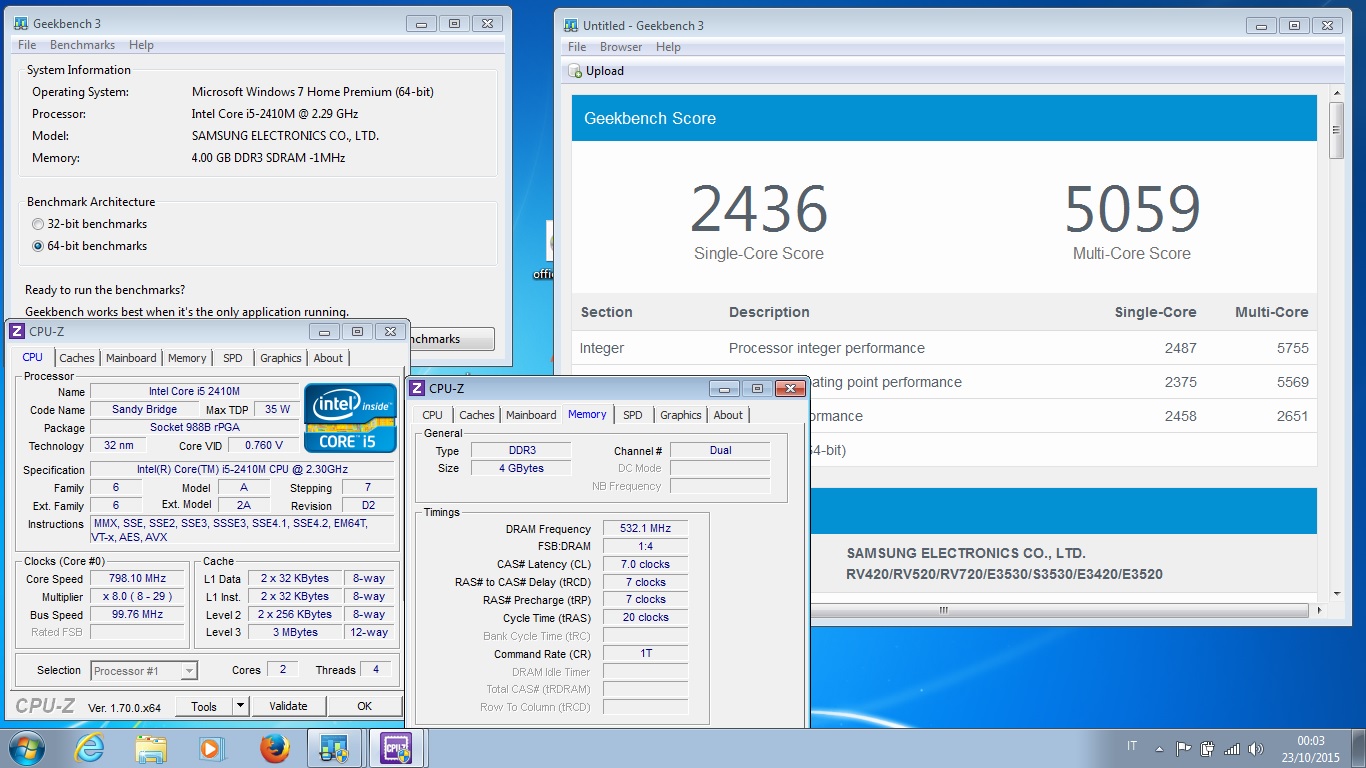This screenshot has height=768, width=1366.
Task: Launch Firefox from the taskbar
Action: click(x=273, y=748)
